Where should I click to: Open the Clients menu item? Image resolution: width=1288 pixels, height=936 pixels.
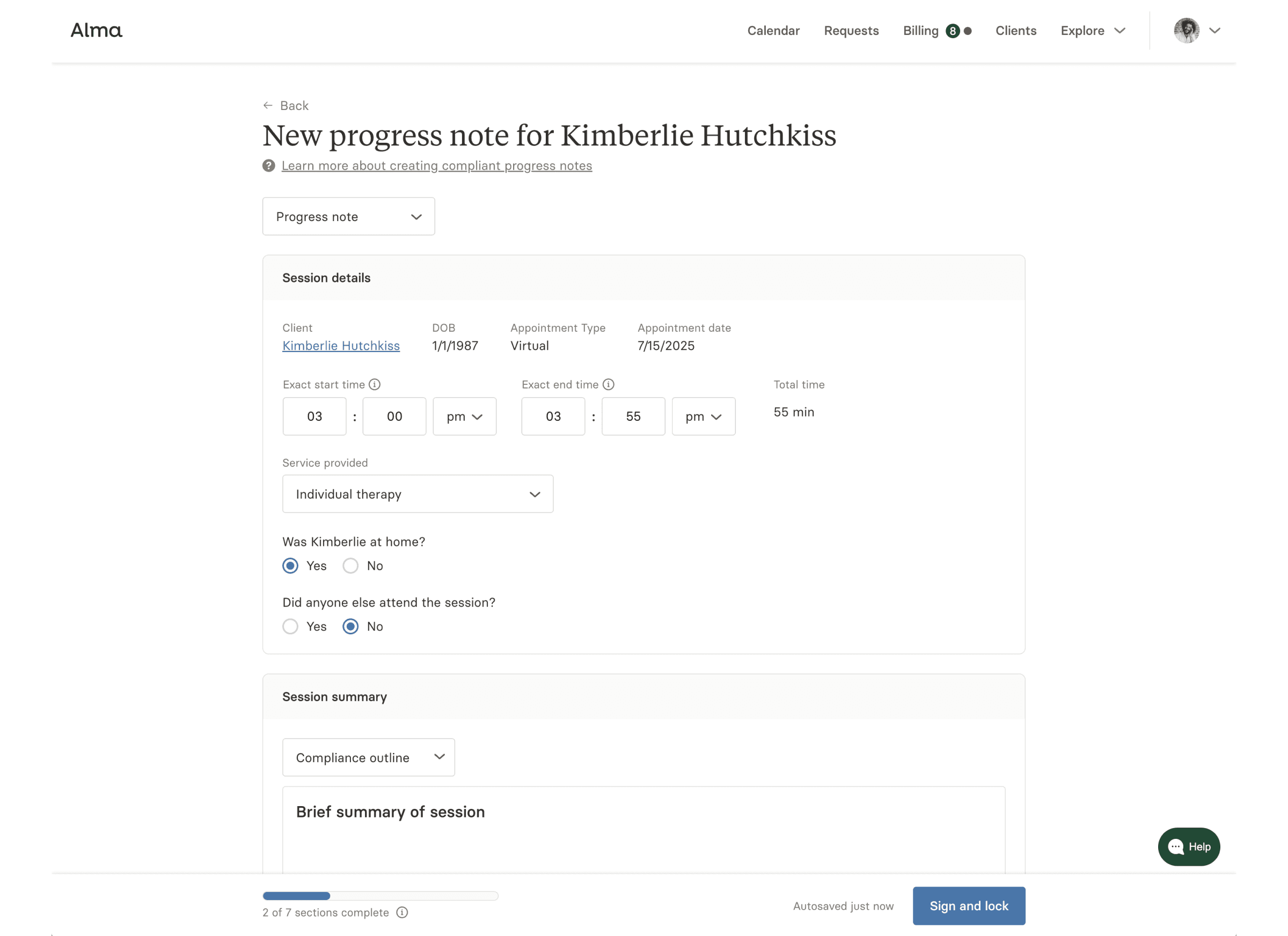coord(1015,31)
